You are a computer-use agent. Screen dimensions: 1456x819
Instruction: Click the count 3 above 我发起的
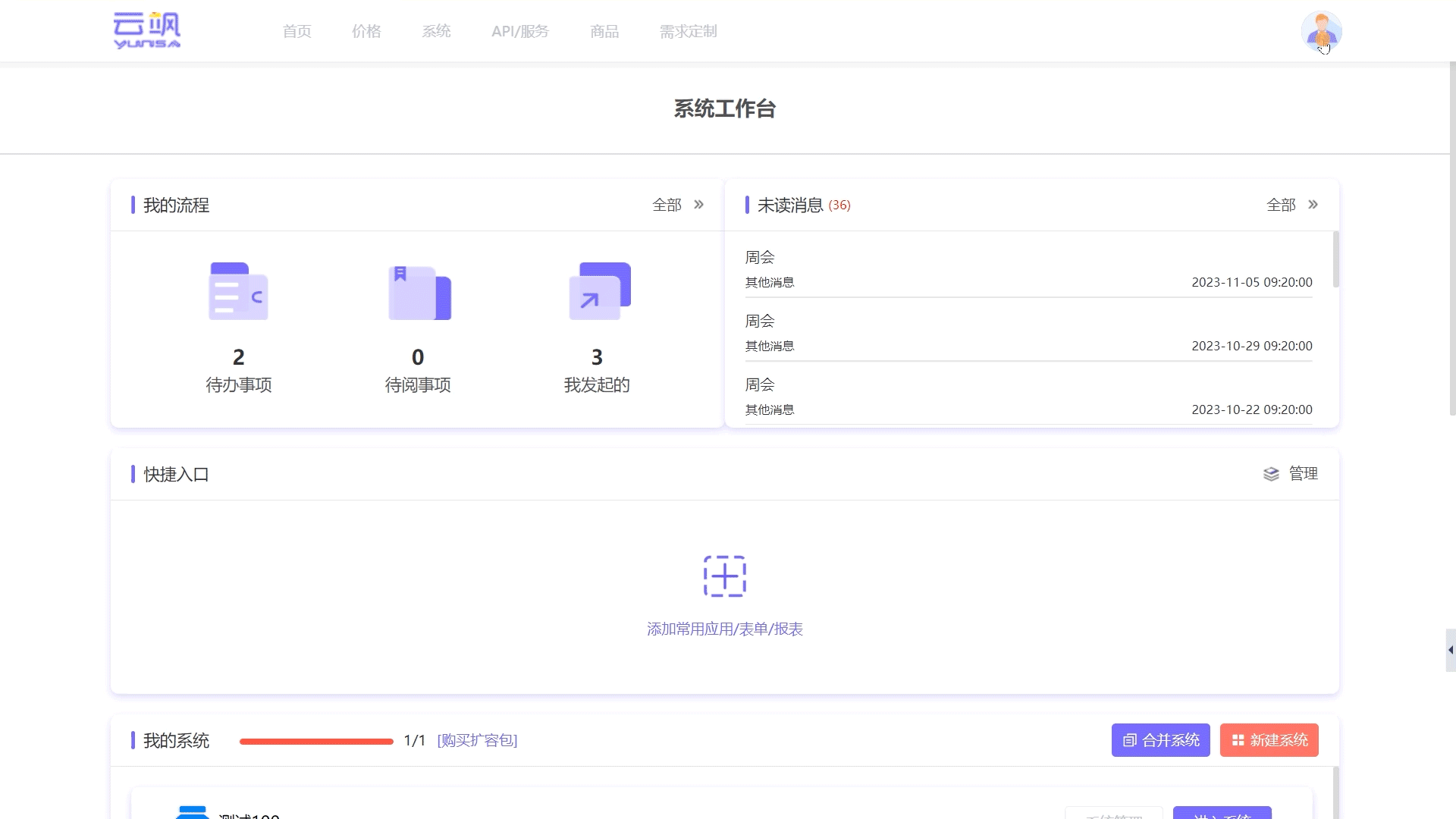tap(597, 357)
